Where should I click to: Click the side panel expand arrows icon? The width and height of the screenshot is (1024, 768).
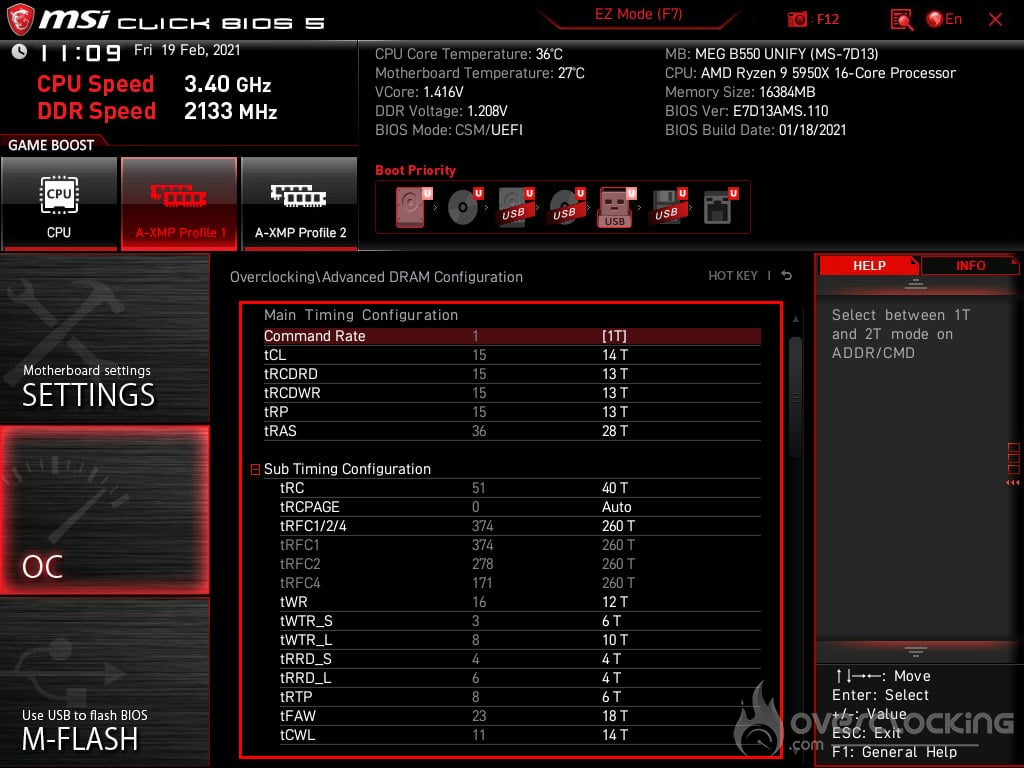coord(1013,483)
